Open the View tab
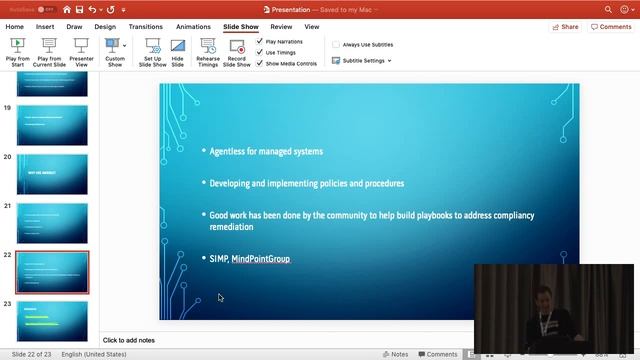 (x=312, y=27)
